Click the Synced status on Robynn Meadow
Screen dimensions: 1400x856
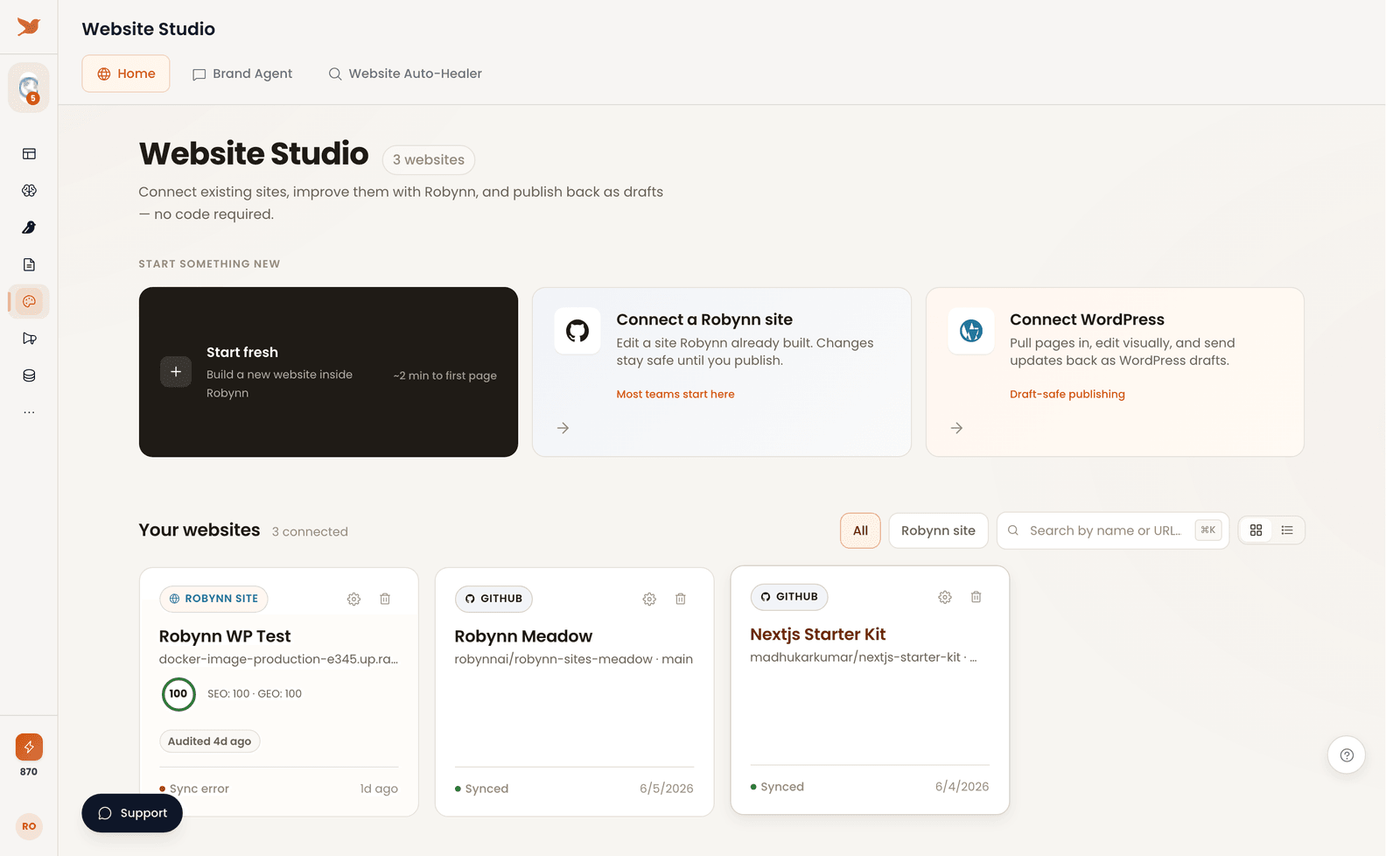(482, 789)
